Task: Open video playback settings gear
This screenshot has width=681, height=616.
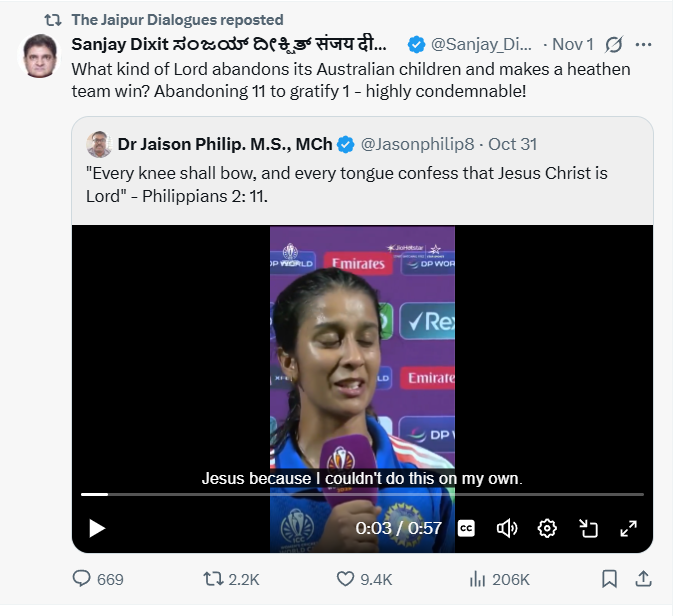Action: 547,528
